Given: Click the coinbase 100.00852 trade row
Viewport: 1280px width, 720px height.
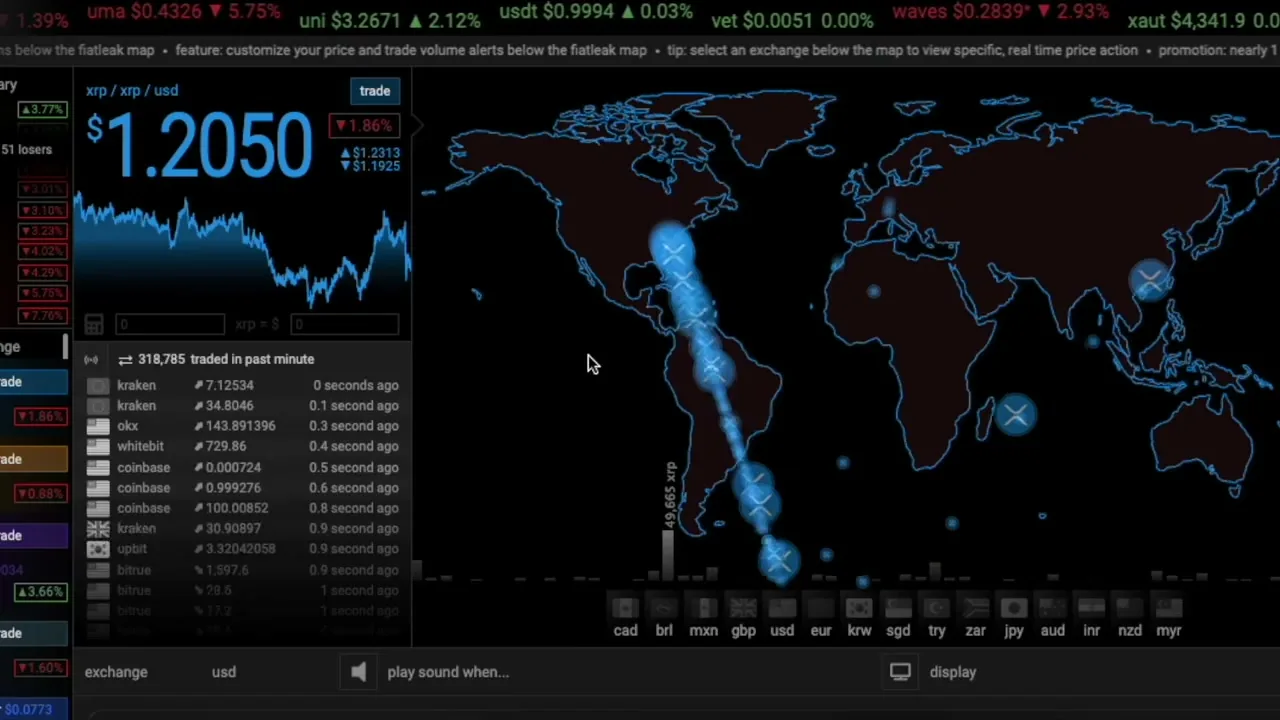Looking at the screenshot, I should click(x=243, y=508).
